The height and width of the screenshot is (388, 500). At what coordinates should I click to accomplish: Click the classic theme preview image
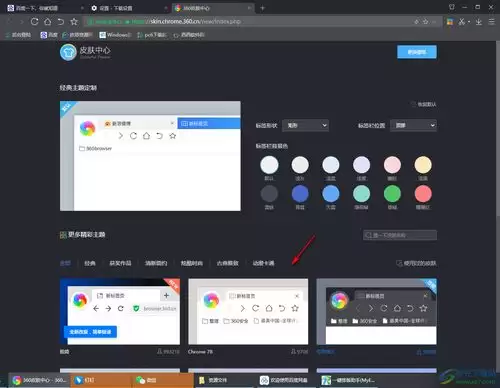[x=150, y=156]
